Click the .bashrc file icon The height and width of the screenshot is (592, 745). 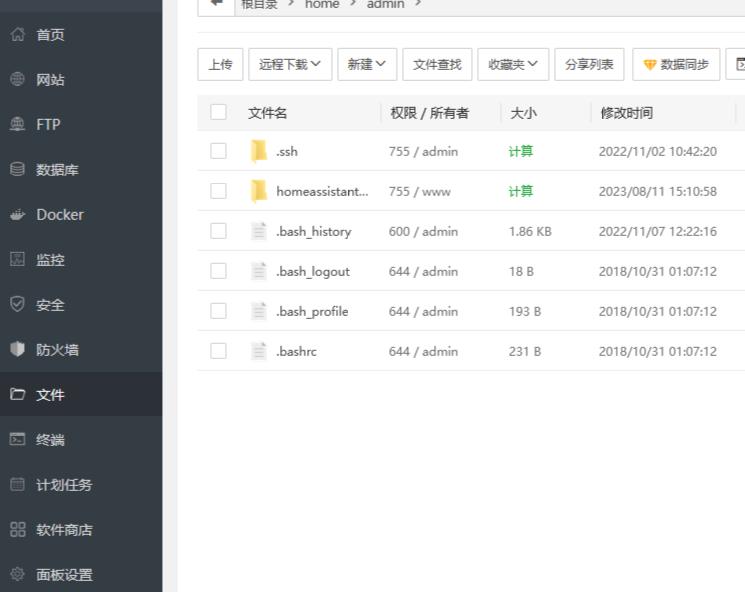pyautogui.click(x=259, y=351)
